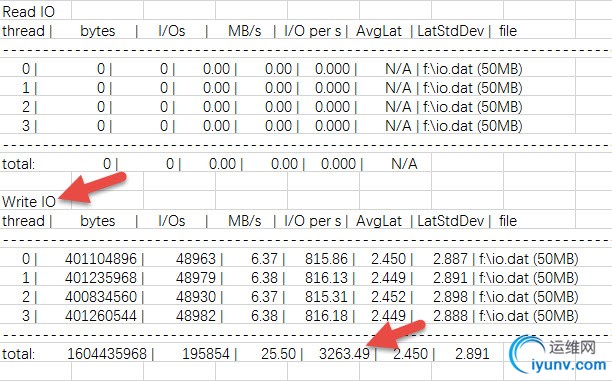Select 2.891 in the Write IO total row
Screen dimensions: 612x381
pos(472,354)
